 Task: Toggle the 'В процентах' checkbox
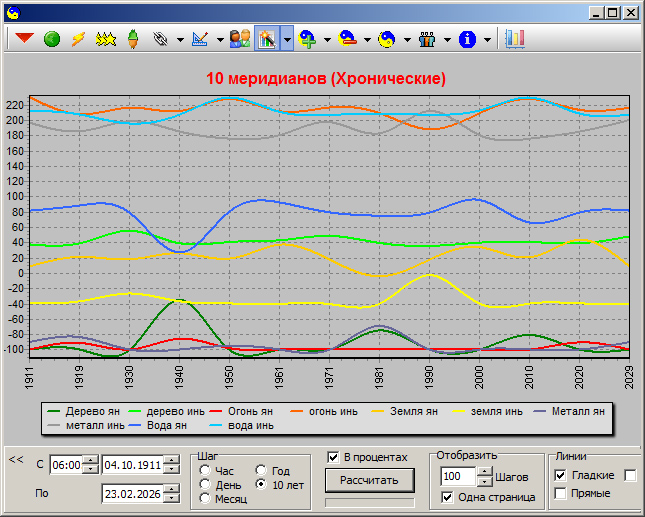click(x=334, y=457)
